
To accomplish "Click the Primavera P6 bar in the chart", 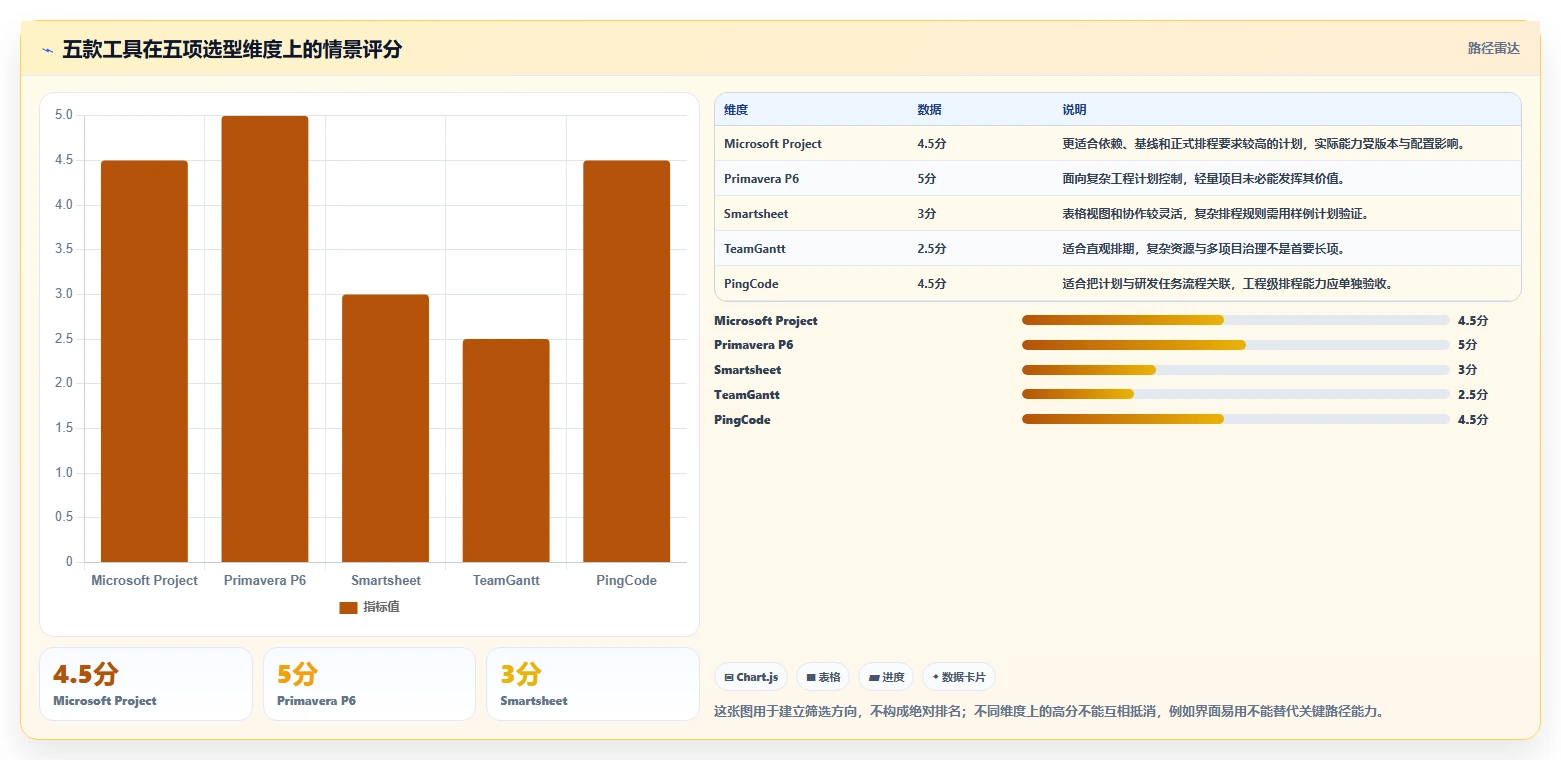I will (265, 339).
